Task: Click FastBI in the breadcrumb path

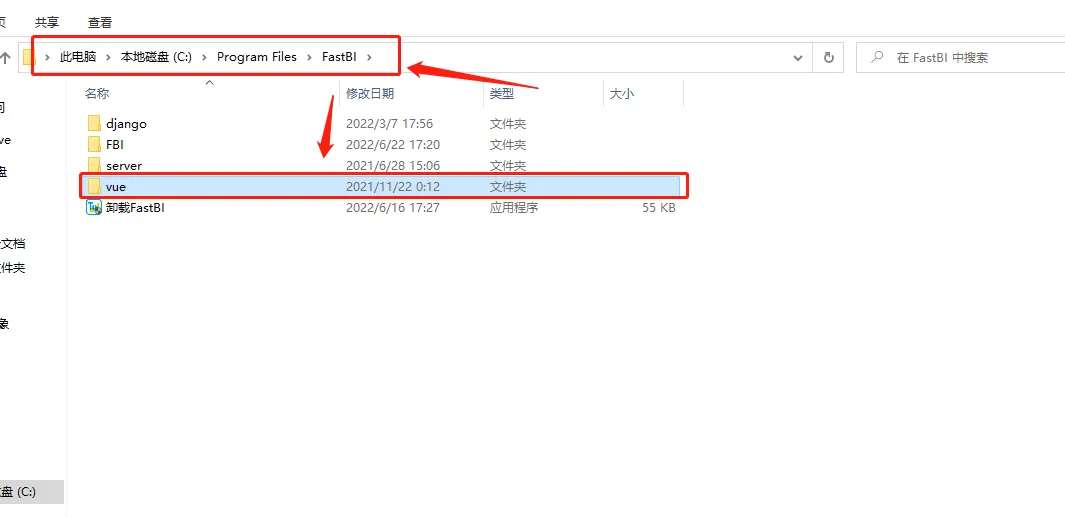Action: point(340,58)
